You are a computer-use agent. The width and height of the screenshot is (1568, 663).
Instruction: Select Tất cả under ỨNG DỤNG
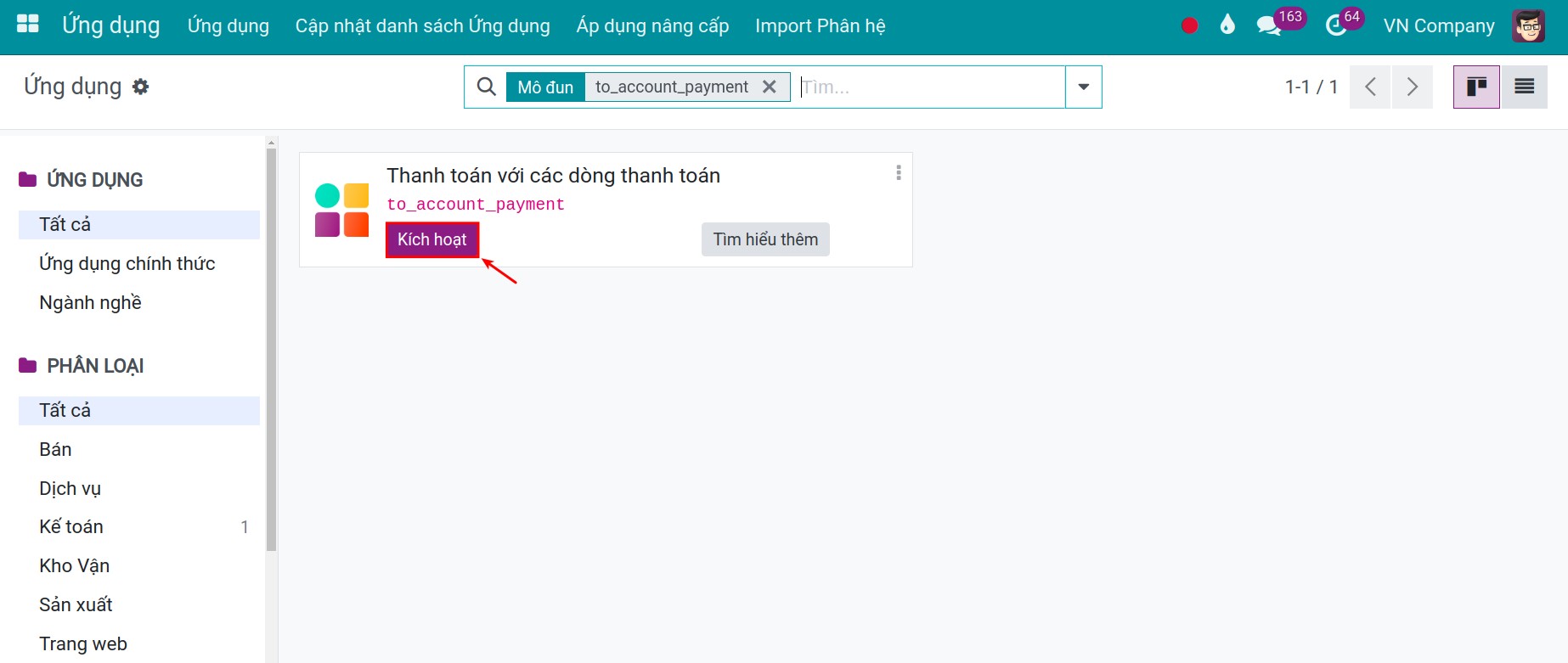coord(139,224)
